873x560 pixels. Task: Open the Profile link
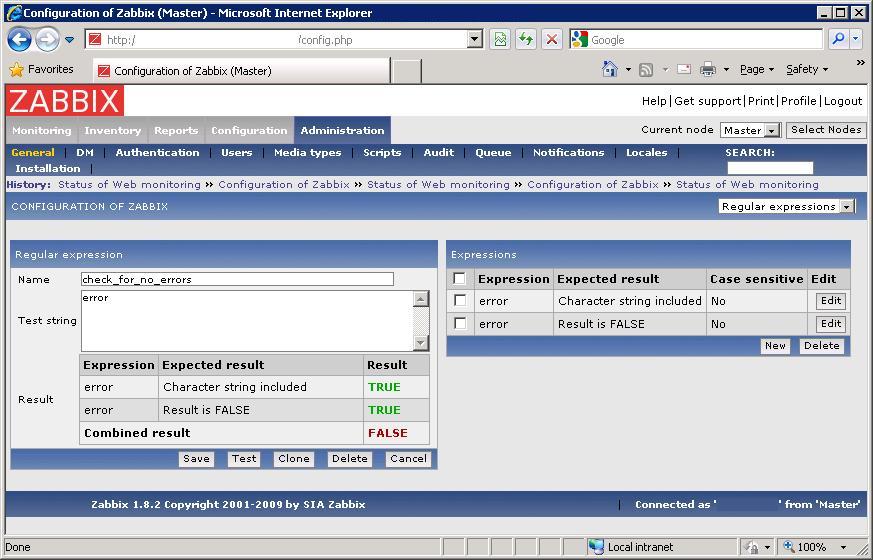(798, 101)
